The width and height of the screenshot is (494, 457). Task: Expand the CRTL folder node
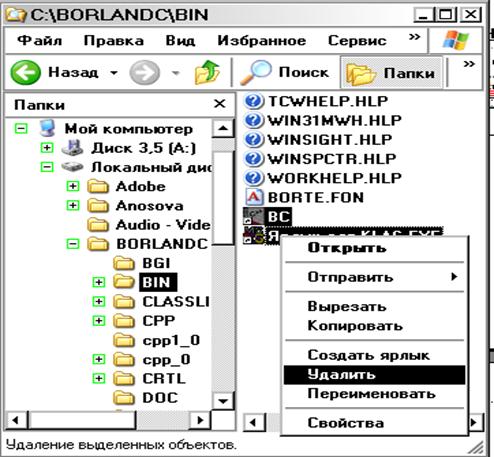click(99, 379)
